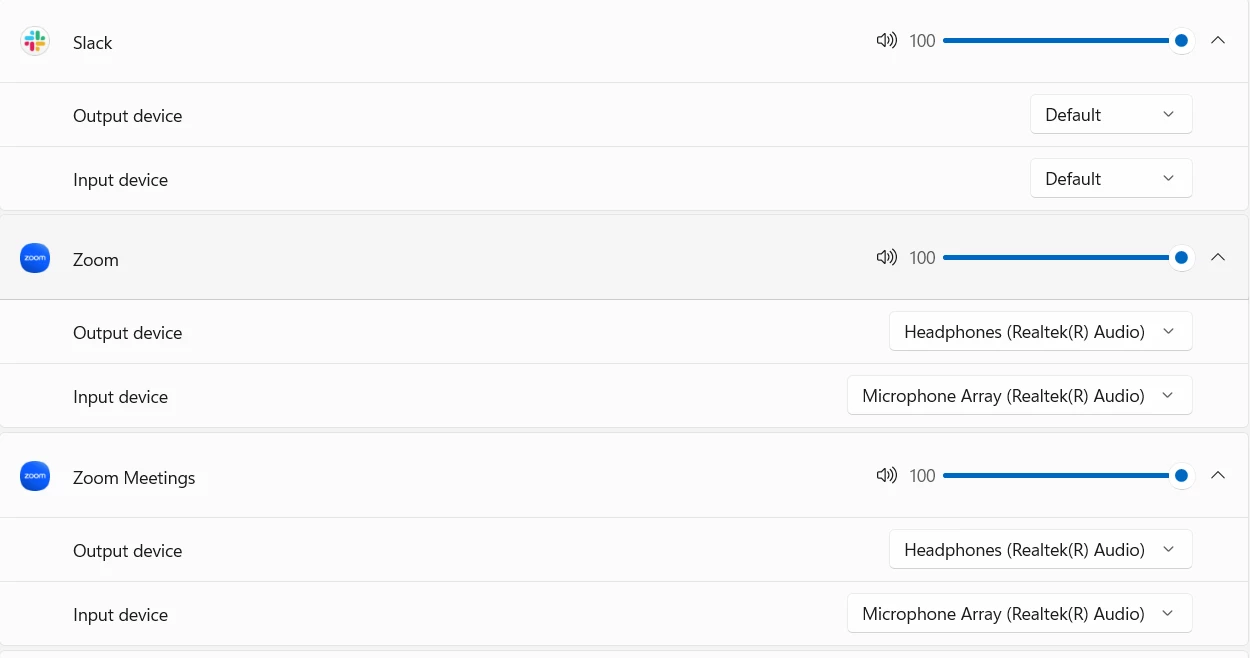This screenshot has width=1250, height=658.
Task: Click Zoom volume value 100
Action: click(922, 258)
